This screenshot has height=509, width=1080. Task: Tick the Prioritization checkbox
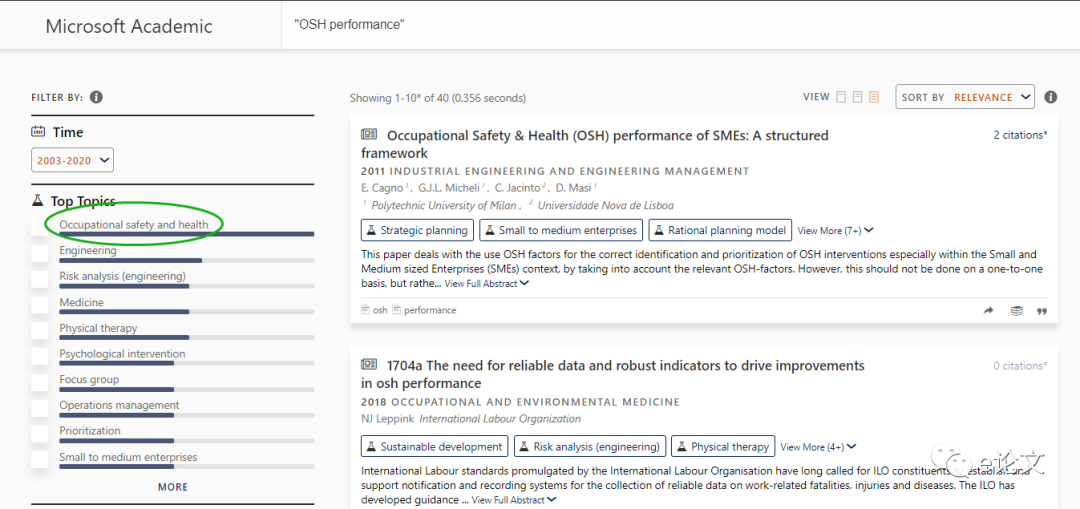pyautogui.click(x=39, y=434)
